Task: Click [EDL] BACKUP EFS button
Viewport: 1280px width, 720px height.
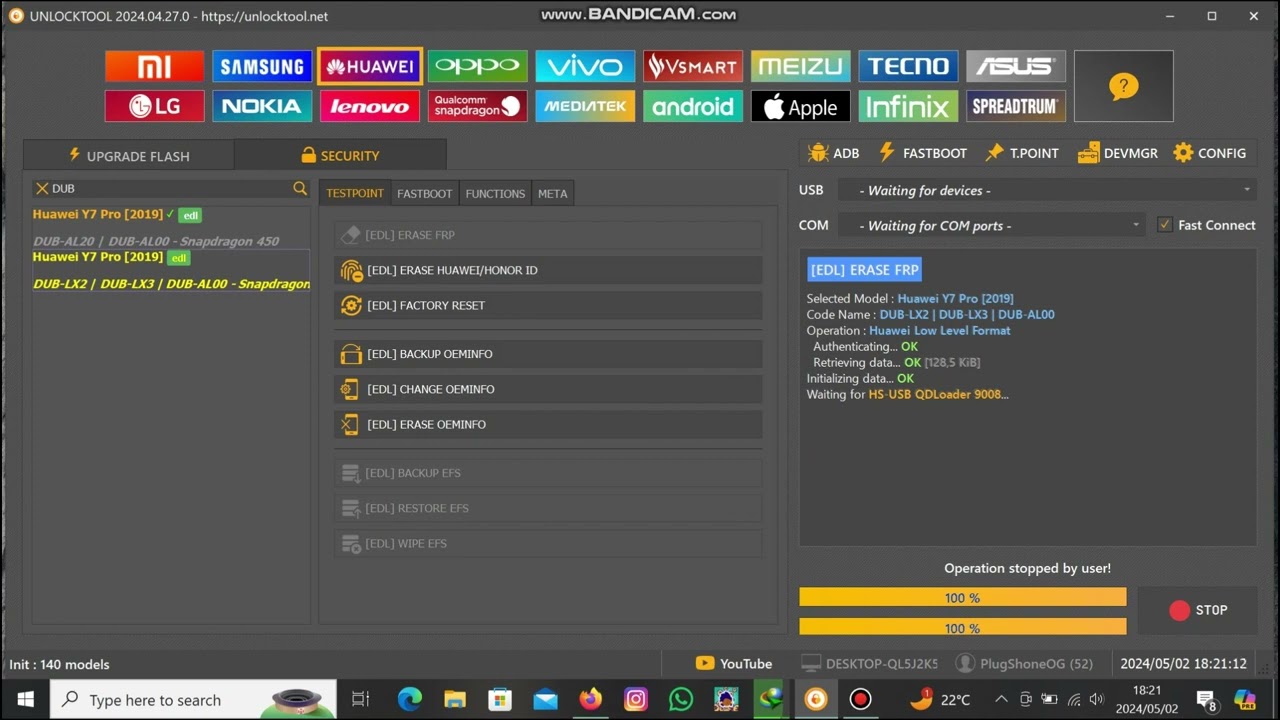Action: pos(548,473)
